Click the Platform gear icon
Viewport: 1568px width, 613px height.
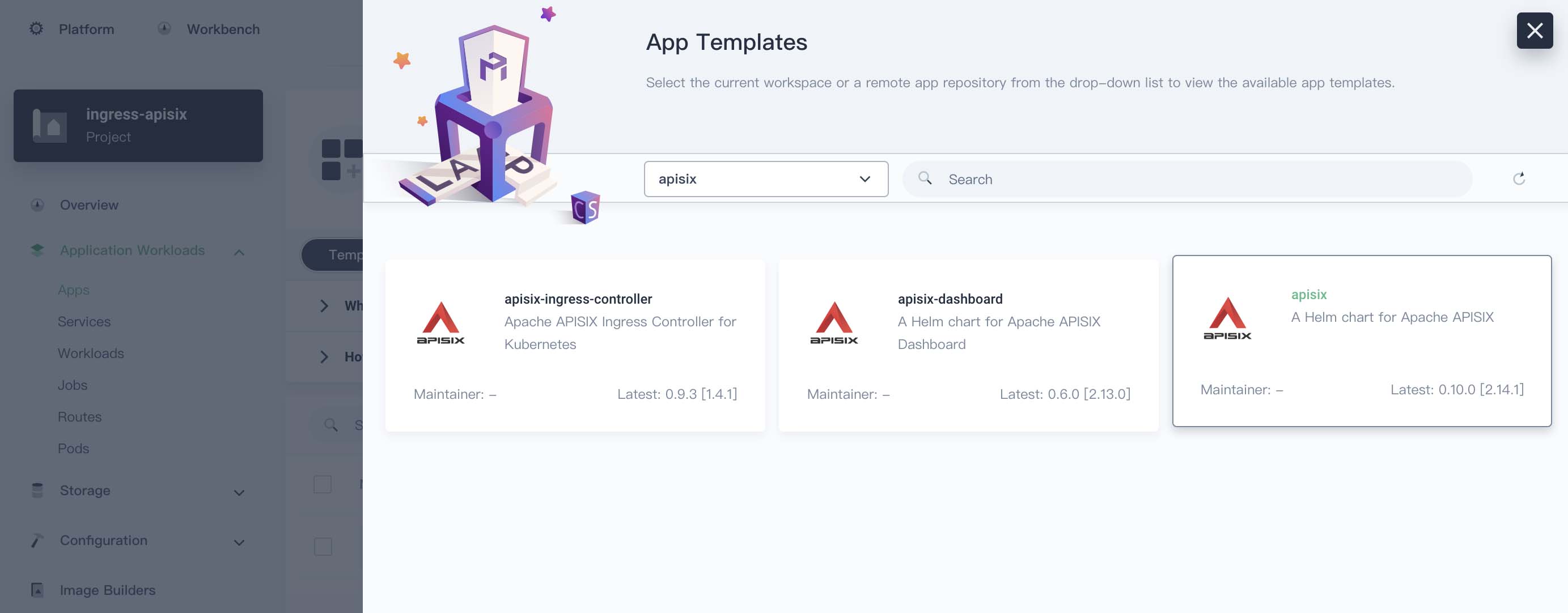tap(36, 28)
